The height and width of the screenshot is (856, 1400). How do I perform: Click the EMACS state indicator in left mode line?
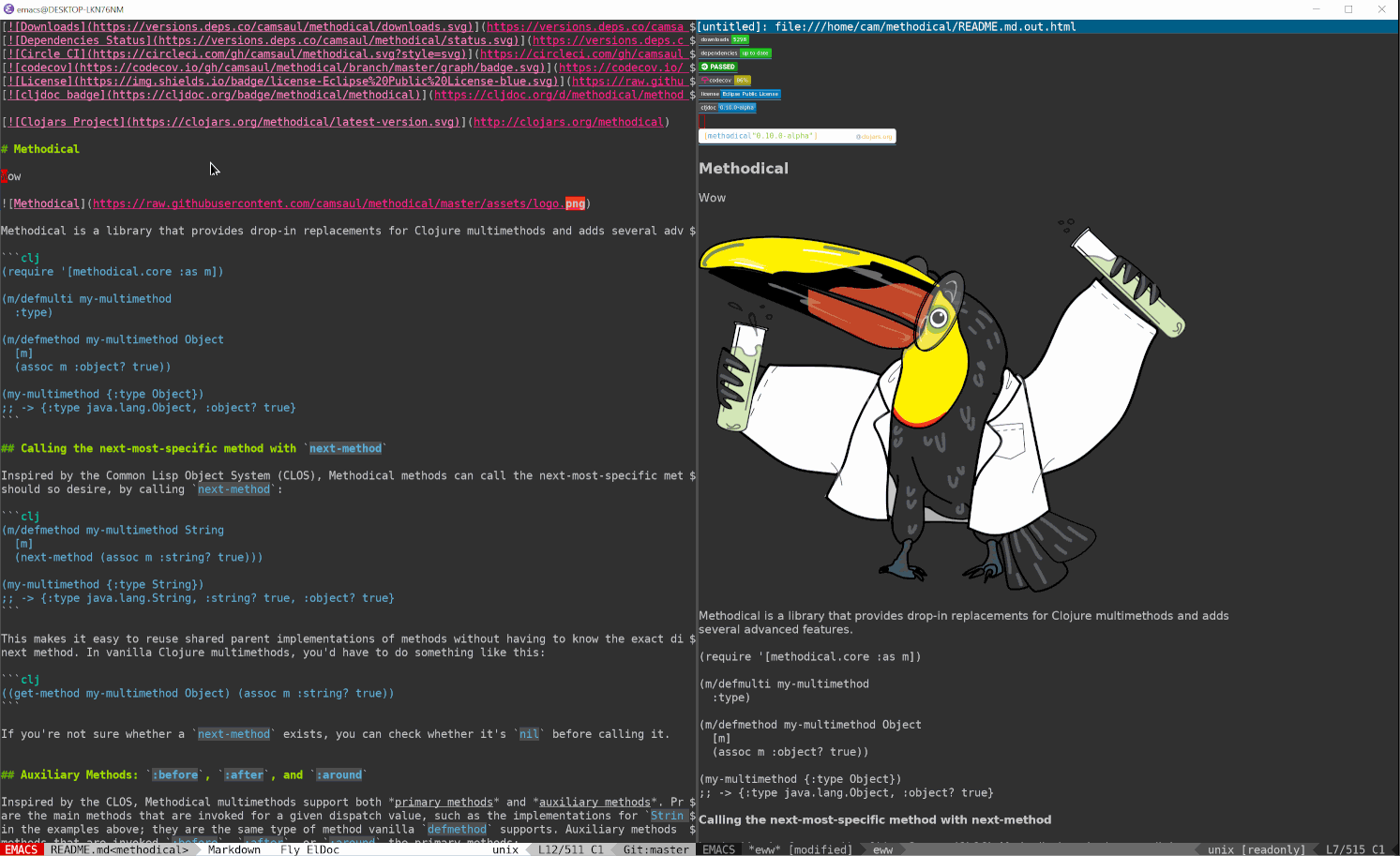21,849
